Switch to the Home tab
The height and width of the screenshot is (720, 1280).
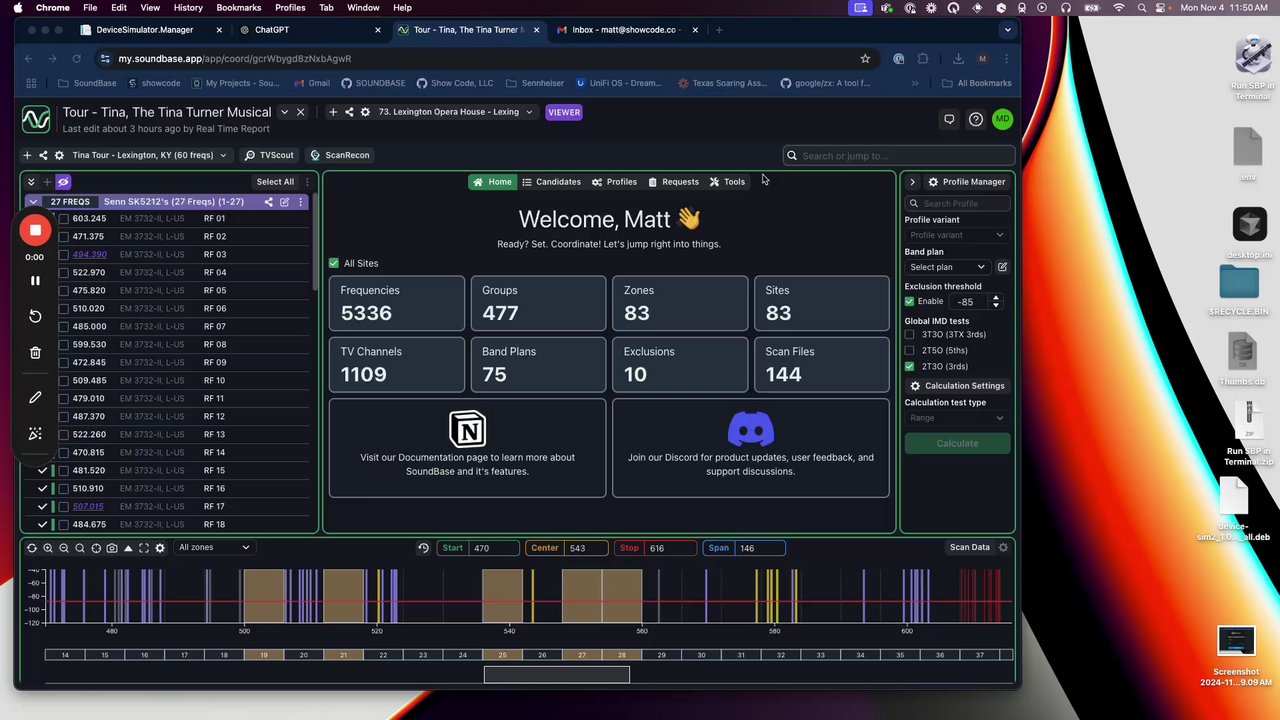(x=491, y=182)
